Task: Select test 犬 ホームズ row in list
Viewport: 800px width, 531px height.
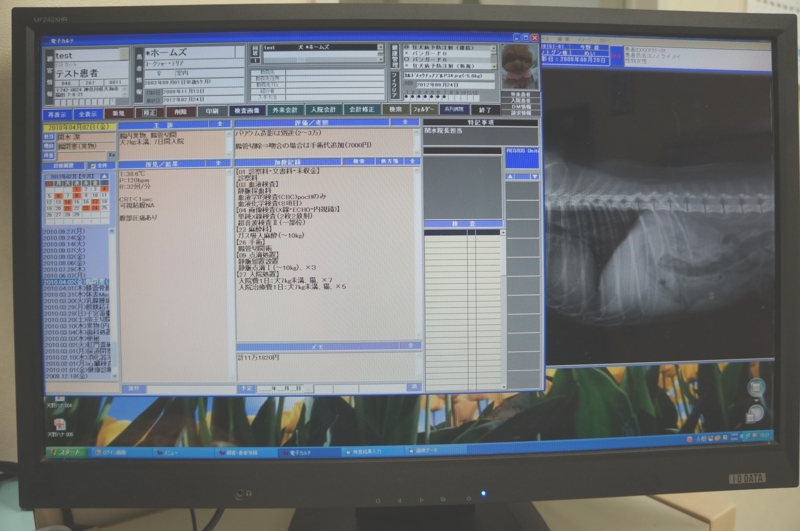Action: tap(319, 47)
